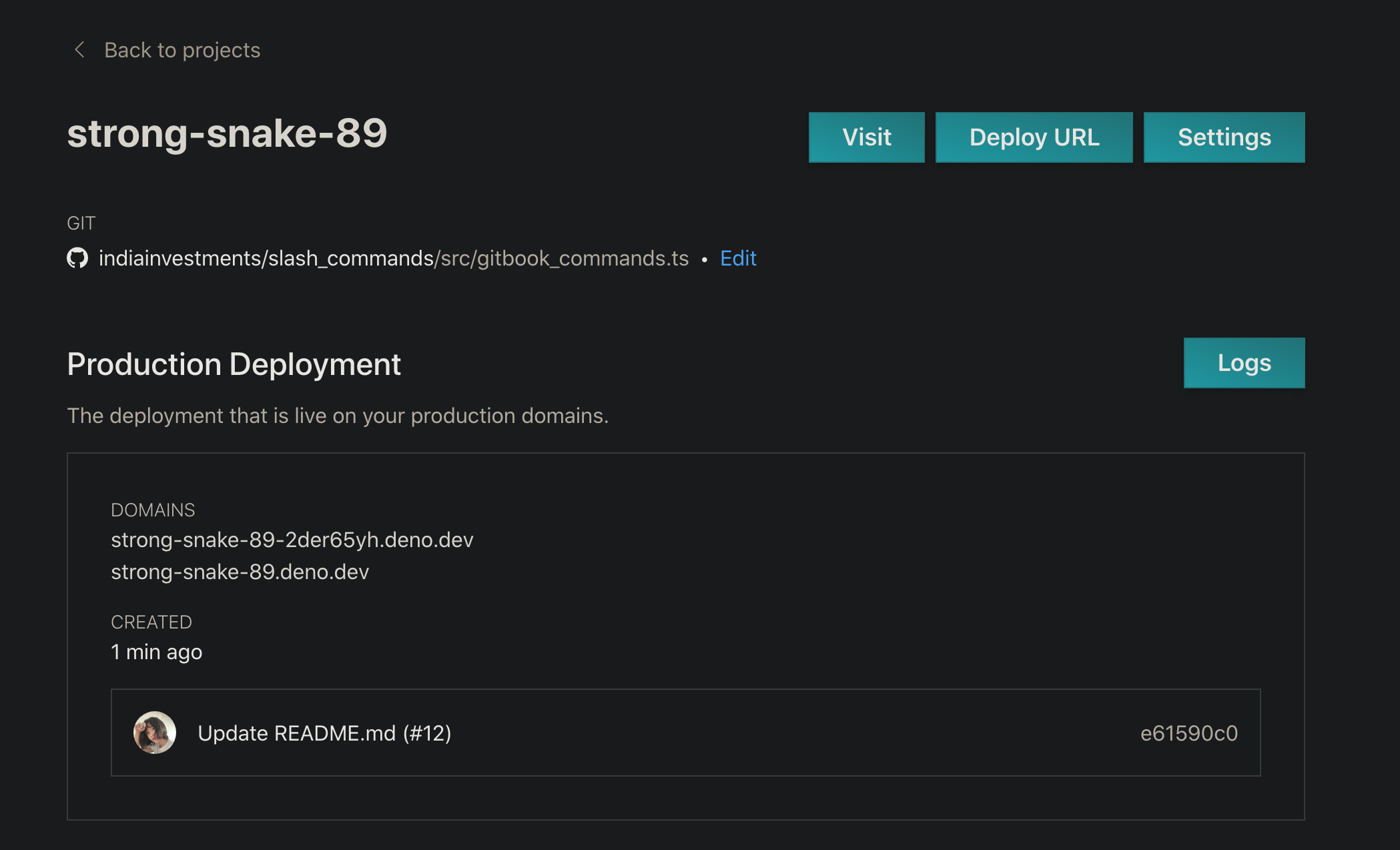This screenshot has height=850, width=1400.
Task: Open strong-snake-89-2der65yh.deno.dev domain
Action: click(x=292, y=540)
